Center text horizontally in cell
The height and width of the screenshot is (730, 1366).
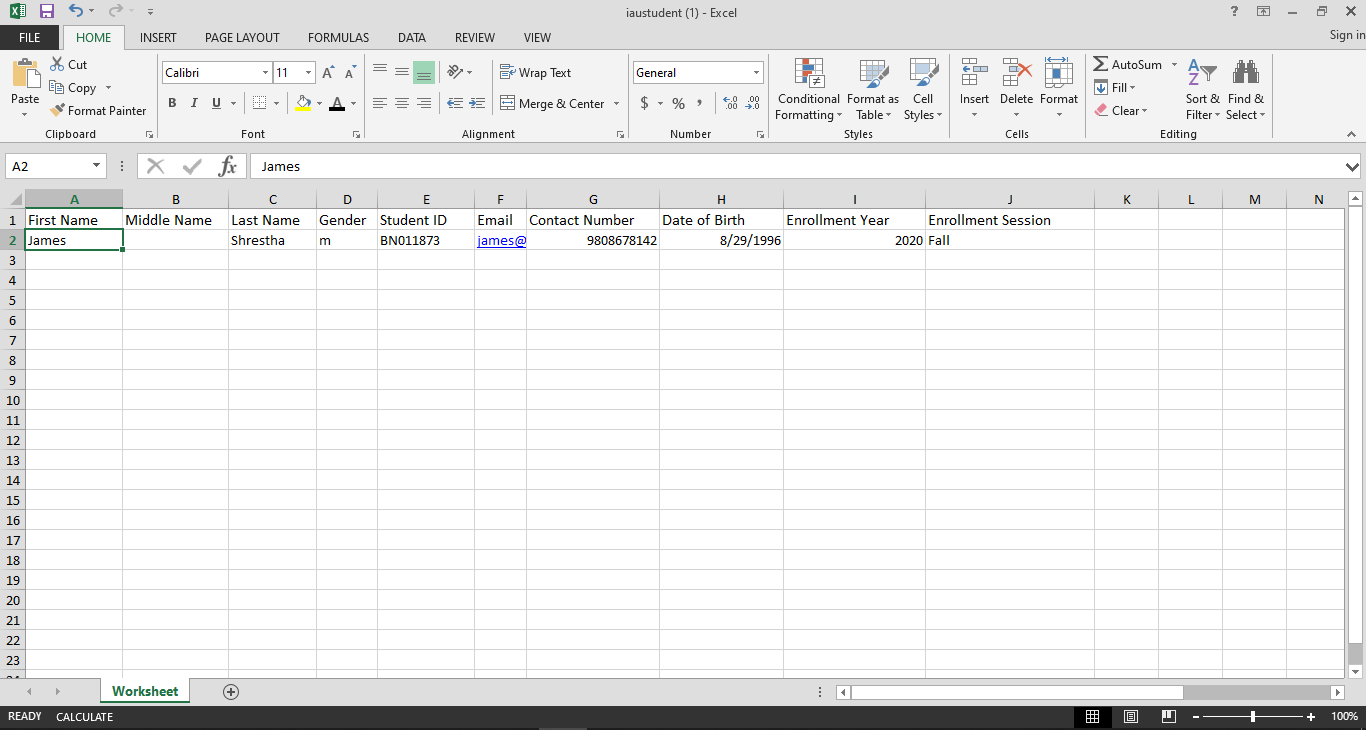[402, 103]
